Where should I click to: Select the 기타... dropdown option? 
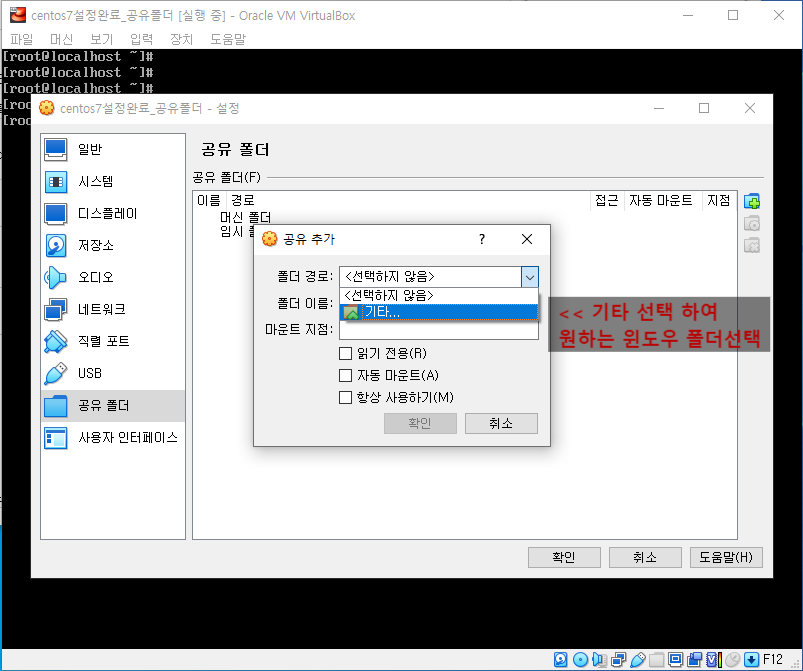[439, 312]
